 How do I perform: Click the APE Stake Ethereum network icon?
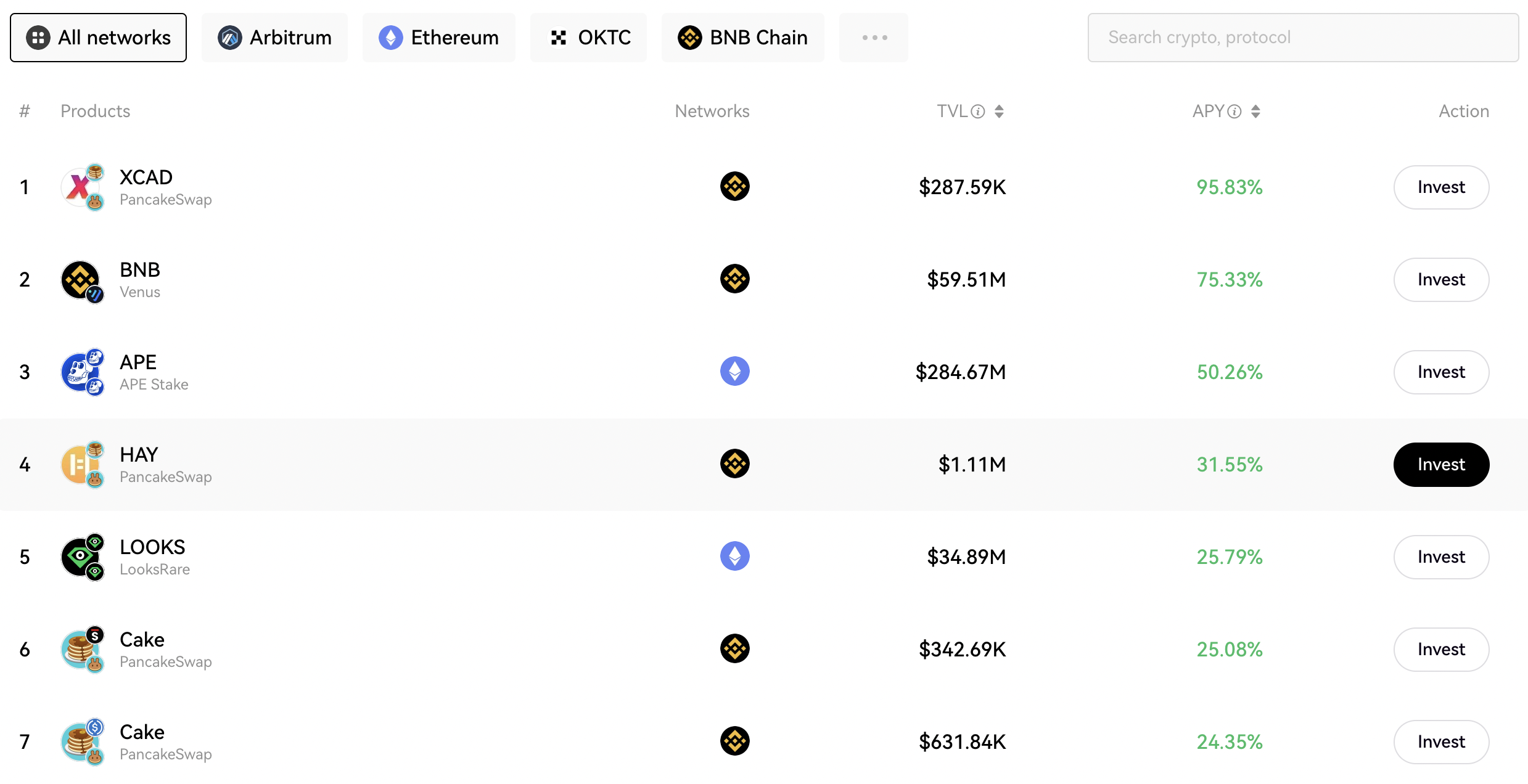(735, 371)
